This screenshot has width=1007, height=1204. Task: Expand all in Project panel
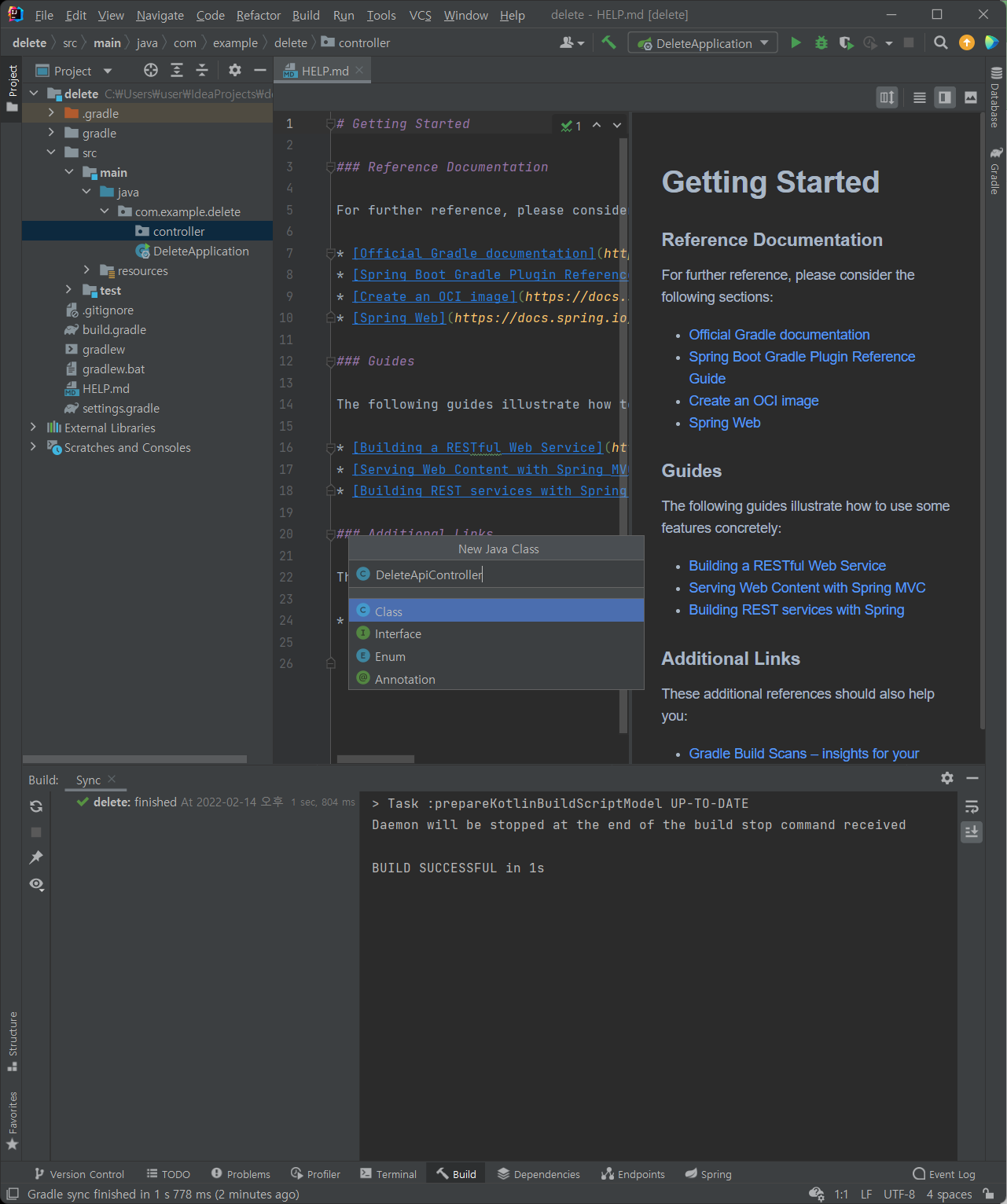click(x=177, y=71)
